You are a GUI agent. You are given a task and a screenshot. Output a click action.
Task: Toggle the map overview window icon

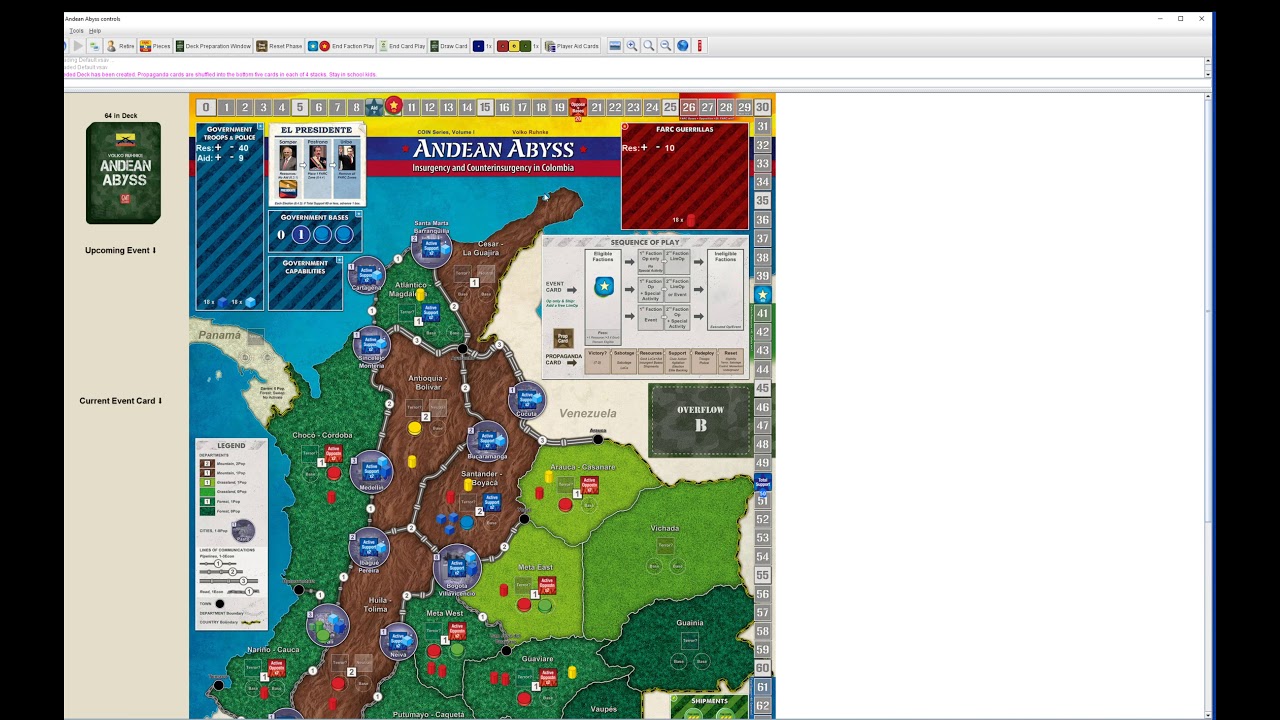pos(615,46)
